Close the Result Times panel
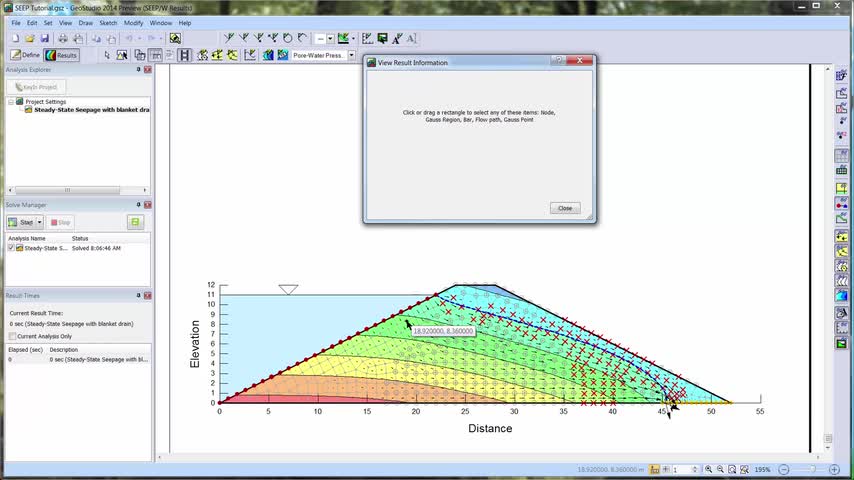The width and height of the screenshot is (854, 480). click(148, 295)
